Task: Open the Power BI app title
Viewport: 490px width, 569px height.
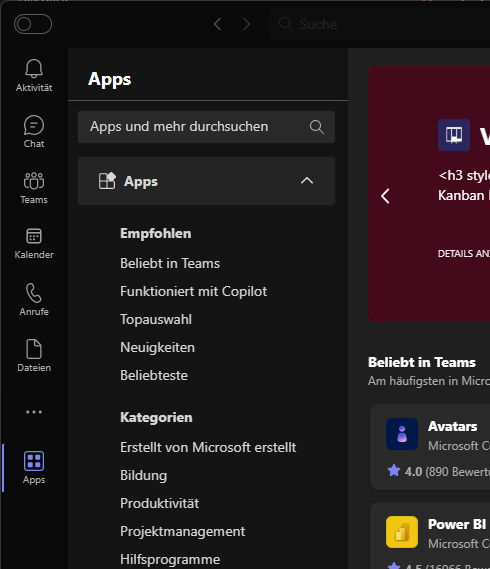Action: tap(457, 524)
